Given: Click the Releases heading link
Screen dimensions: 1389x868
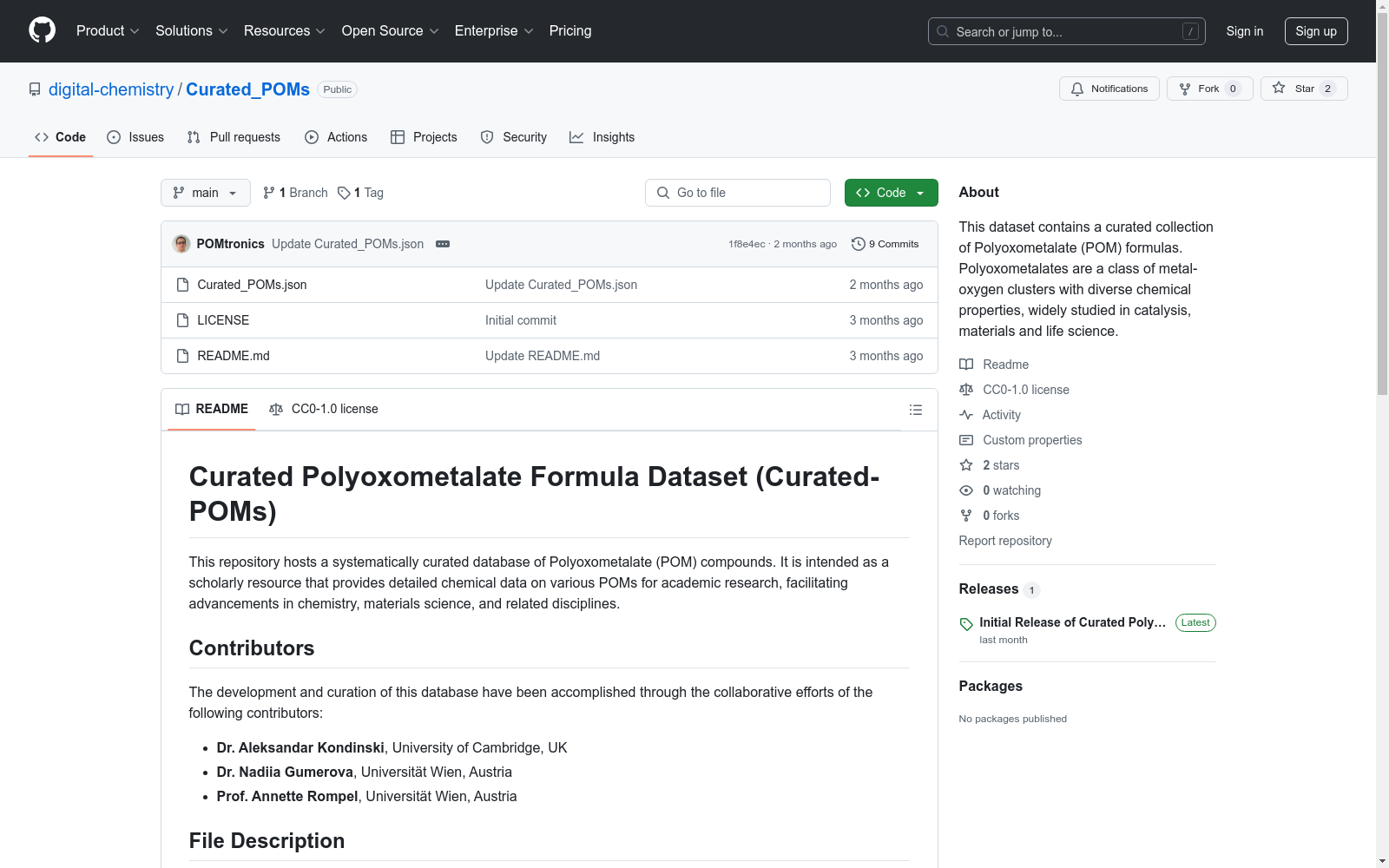Looking at the screenshot, I should tap(989, 589).
